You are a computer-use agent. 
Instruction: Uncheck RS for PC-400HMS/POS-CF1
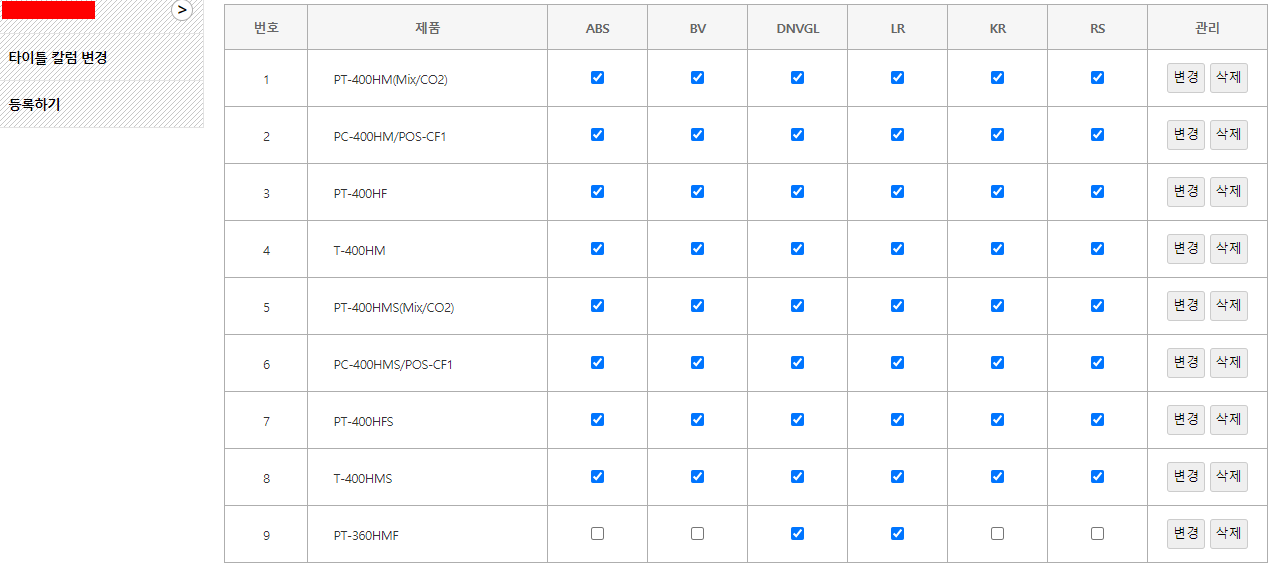click(x=1097, y=362)
